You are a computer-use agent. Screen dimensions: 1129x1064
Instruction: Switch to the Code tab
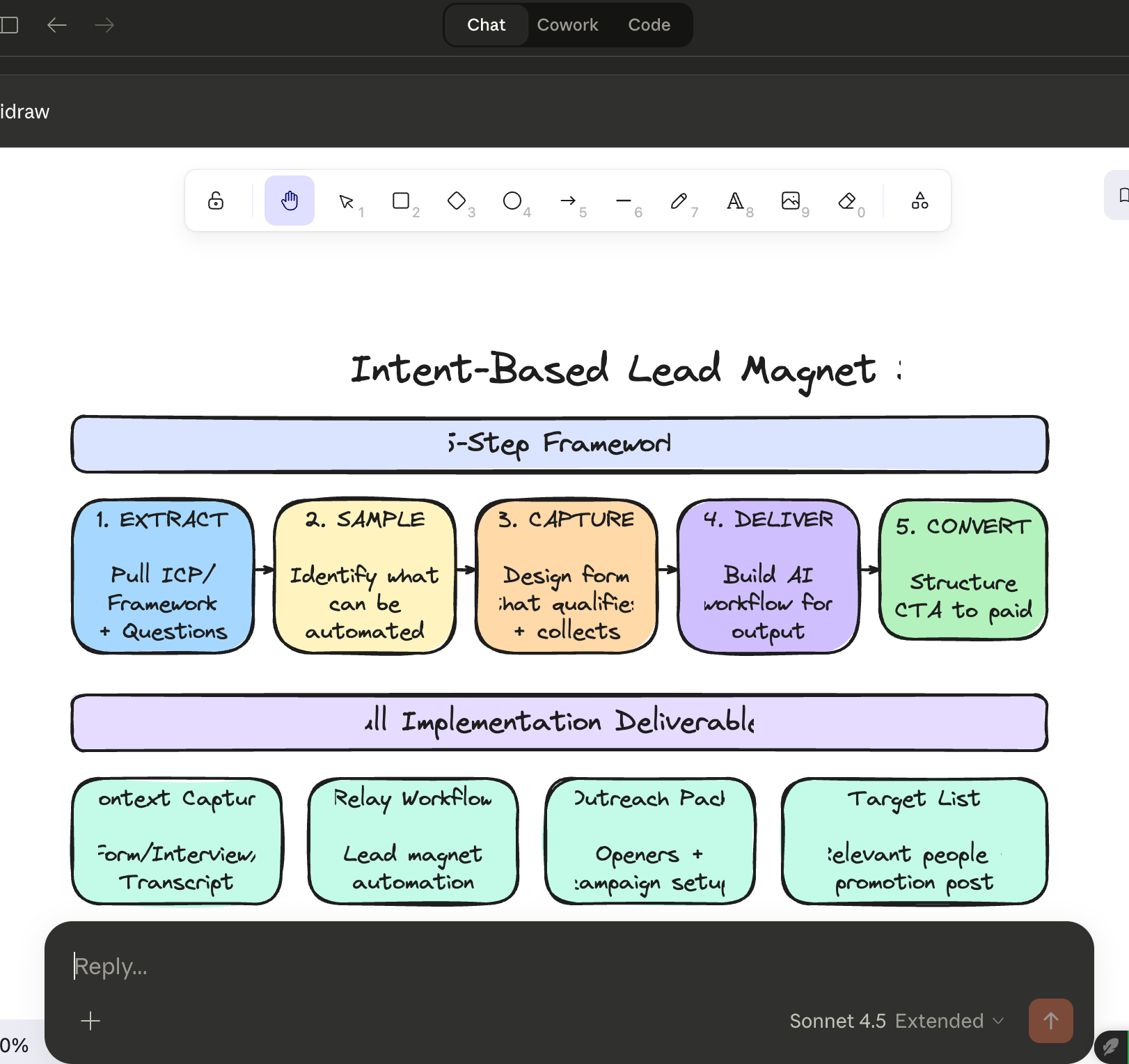click(x=649, y=25)
